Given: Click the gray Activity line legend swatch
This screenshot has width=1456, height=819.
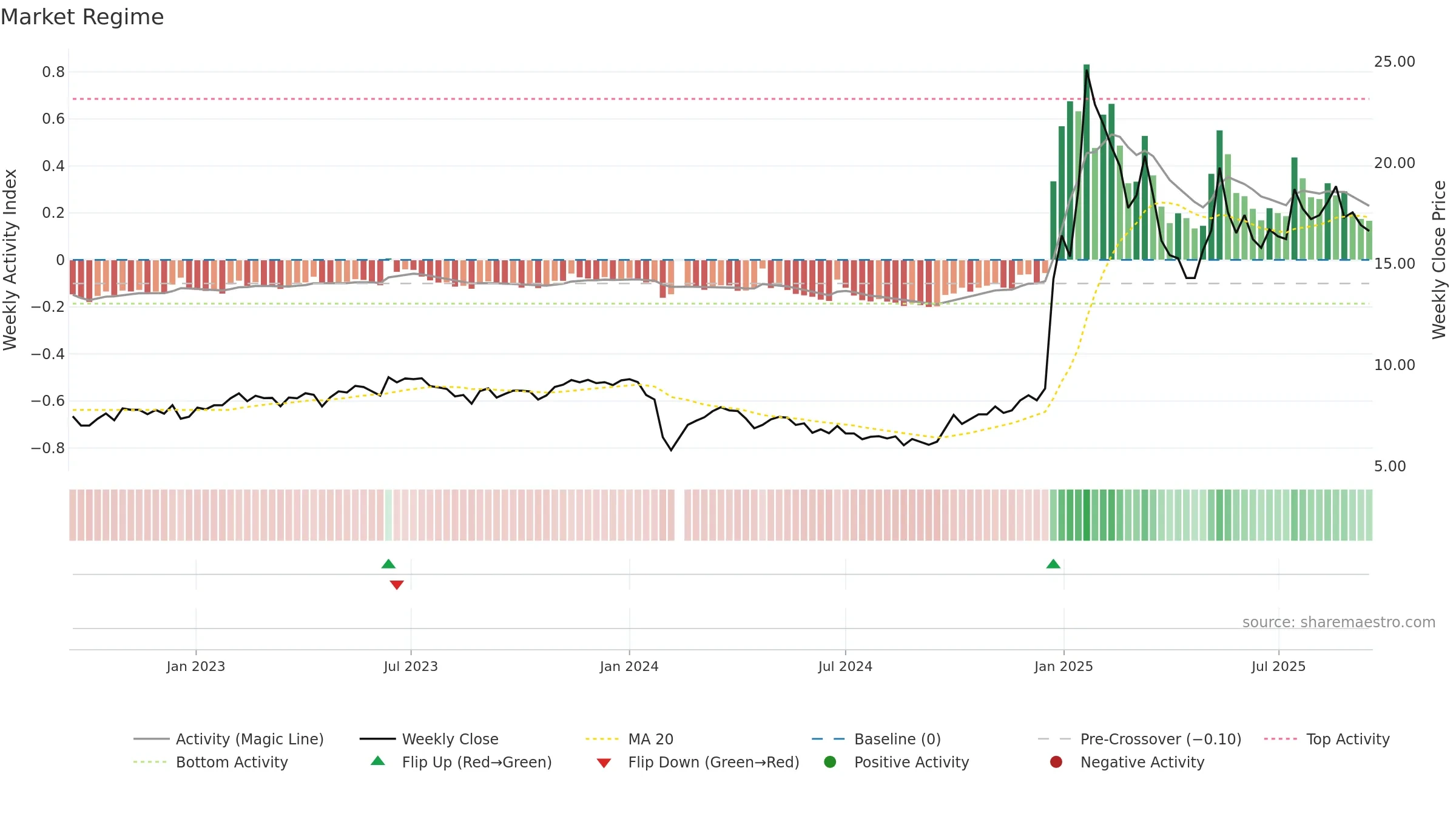Looking at the screenshot, I should point(151,739).
